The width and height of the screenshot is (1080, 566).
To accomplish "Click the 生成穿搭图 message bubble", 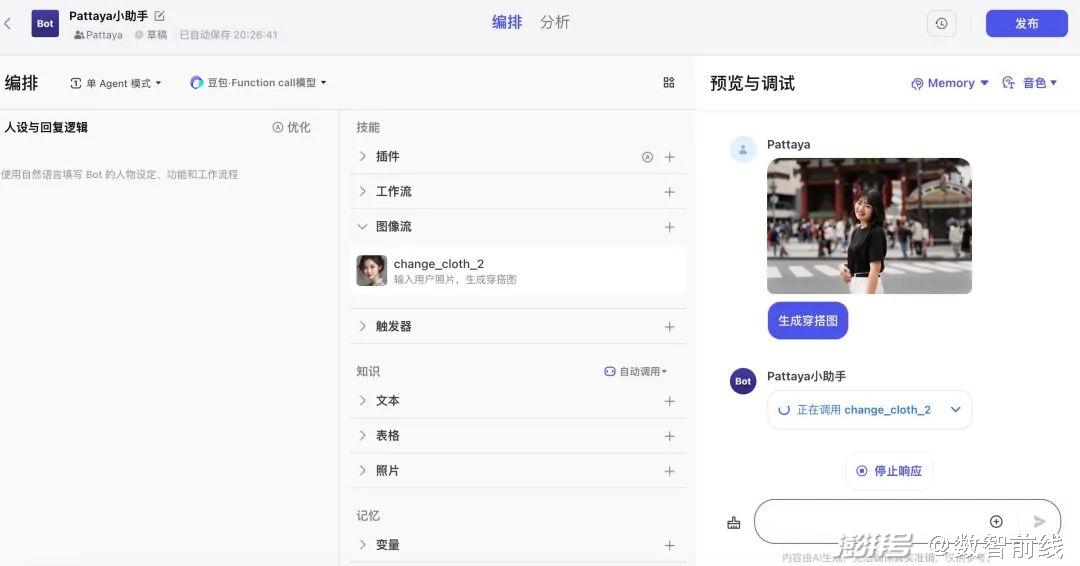I will (808, 321).
